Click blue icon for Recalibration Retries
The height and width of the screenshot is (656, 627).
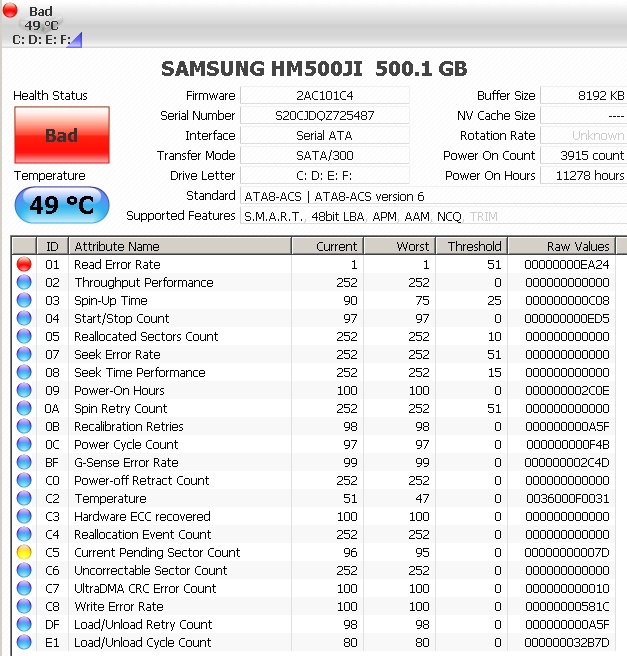[24, 426]
